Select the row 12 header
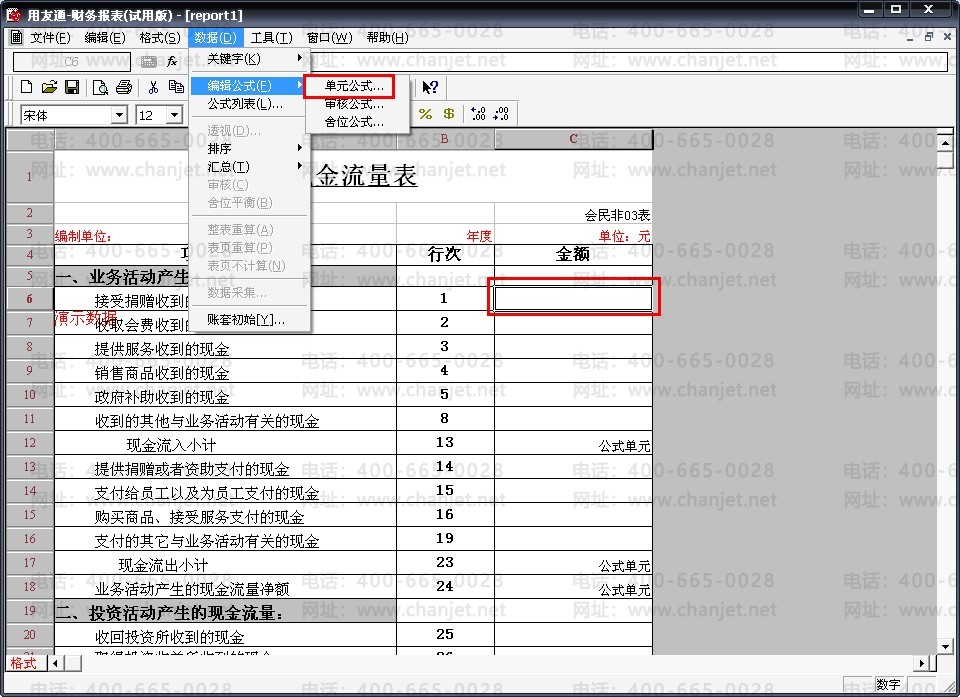 tap(29, 443)
